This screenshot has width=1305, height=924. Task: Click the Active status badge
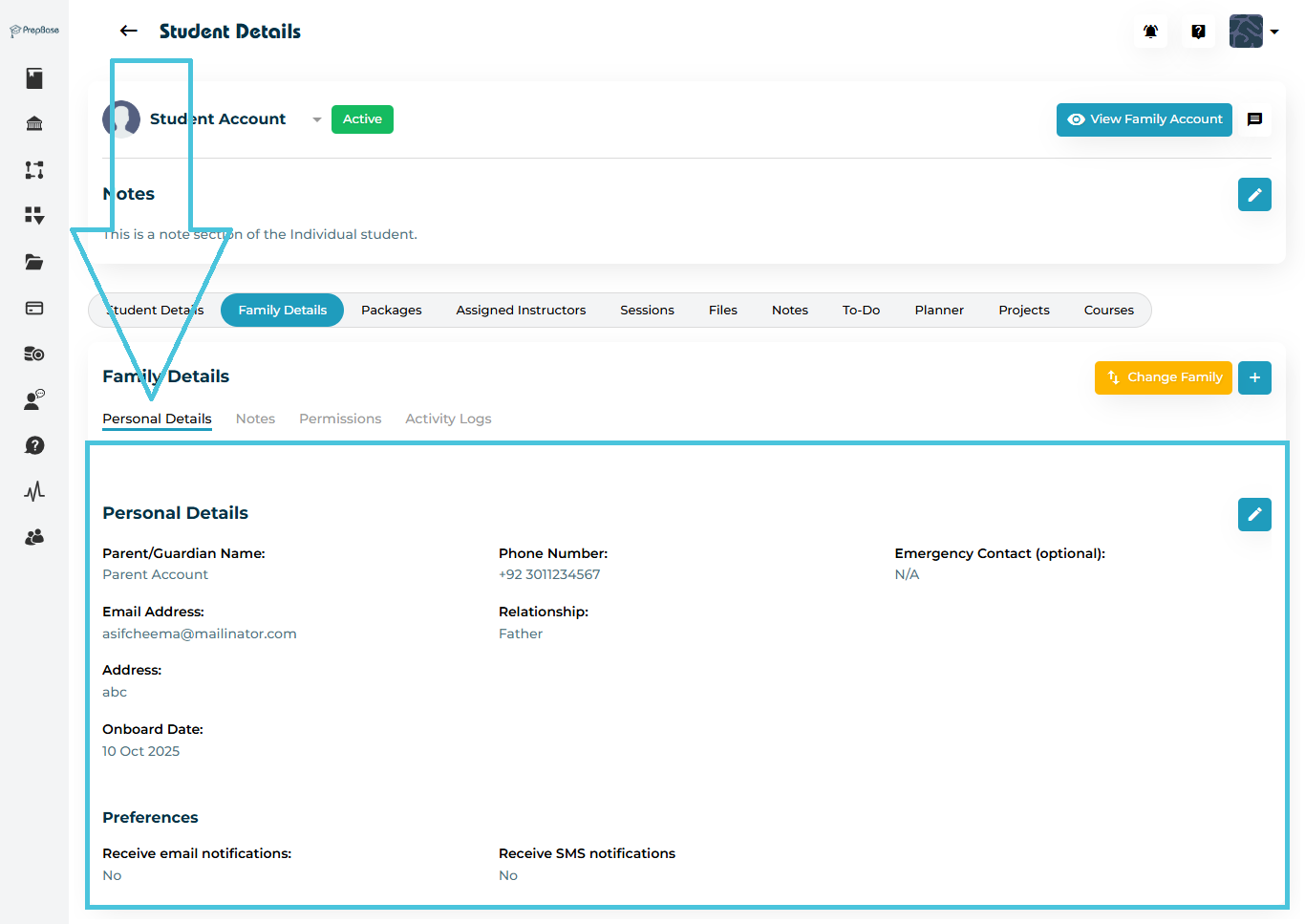(x=362, y=119)
